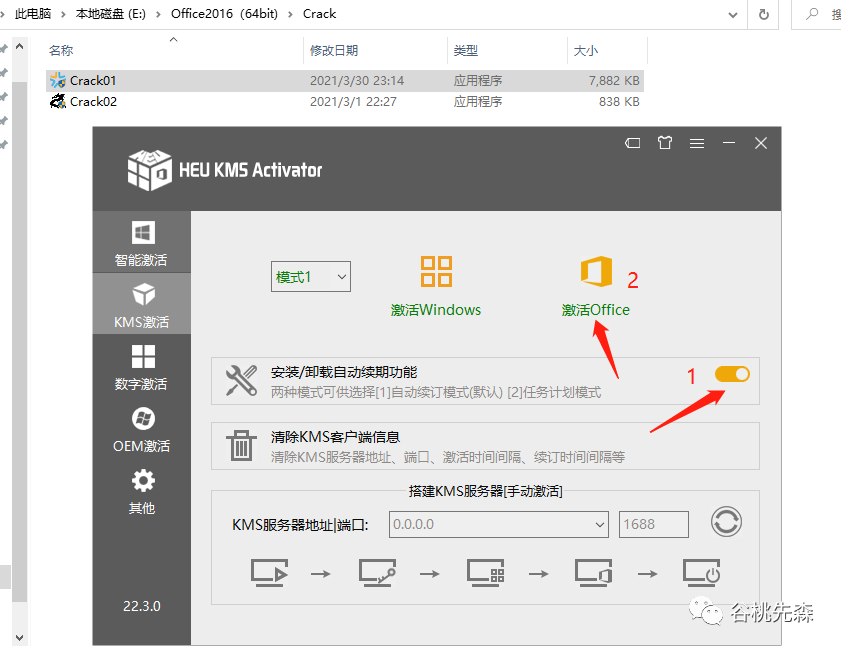Click the 激活Windows grid icon
The height and width of the screenshot is (650, 841).
pos(436,271)
